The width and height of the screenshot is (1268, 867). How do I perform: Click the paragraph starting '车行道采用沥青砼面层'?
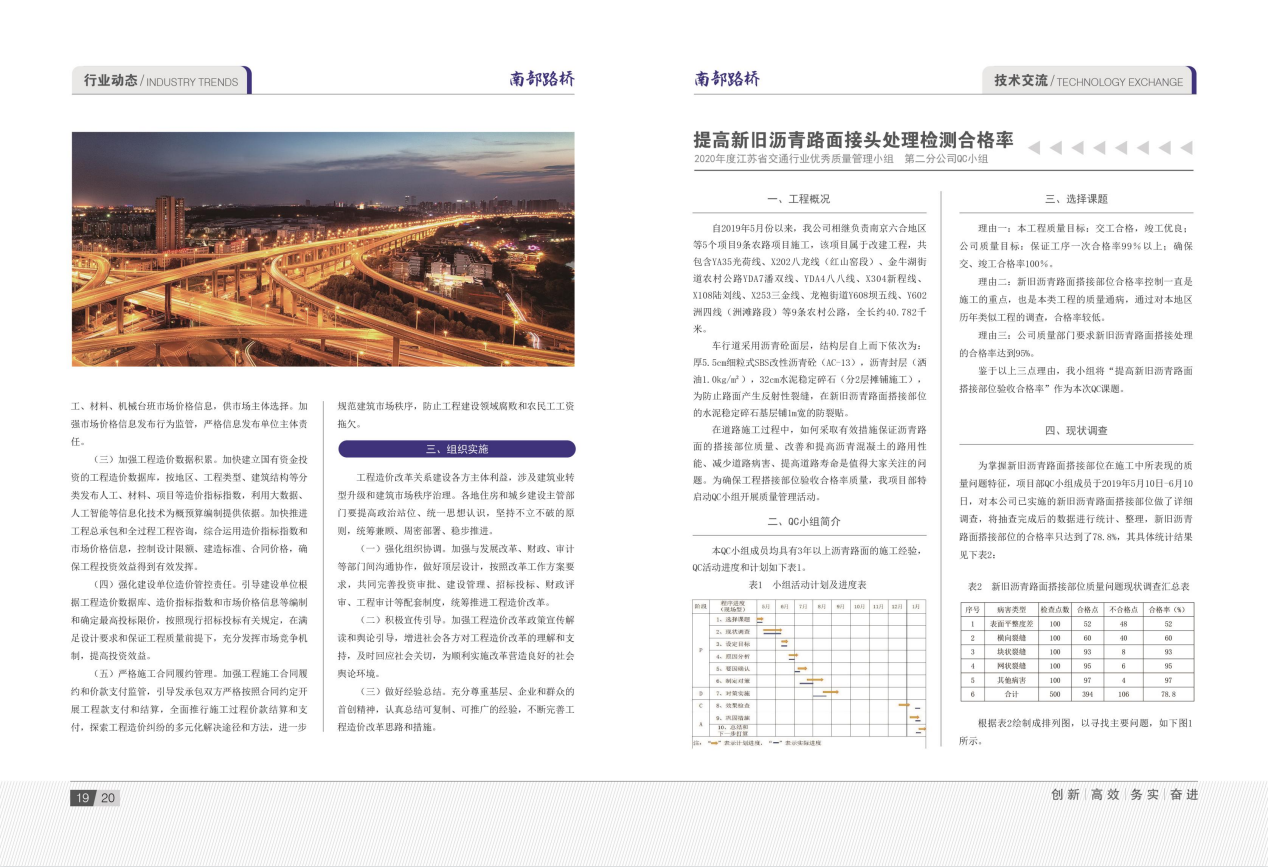click(x=811, y=379)
